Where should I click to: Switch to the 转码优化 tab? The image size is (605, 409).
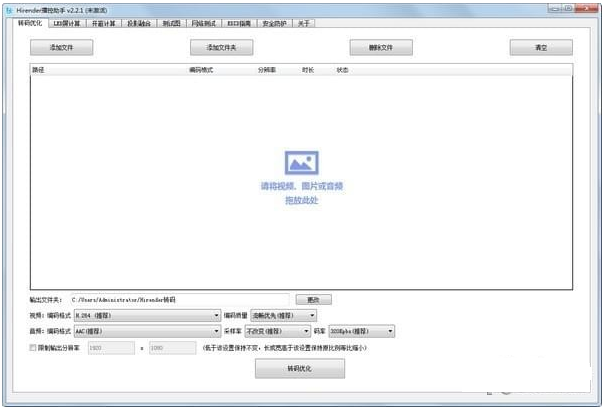30,23
